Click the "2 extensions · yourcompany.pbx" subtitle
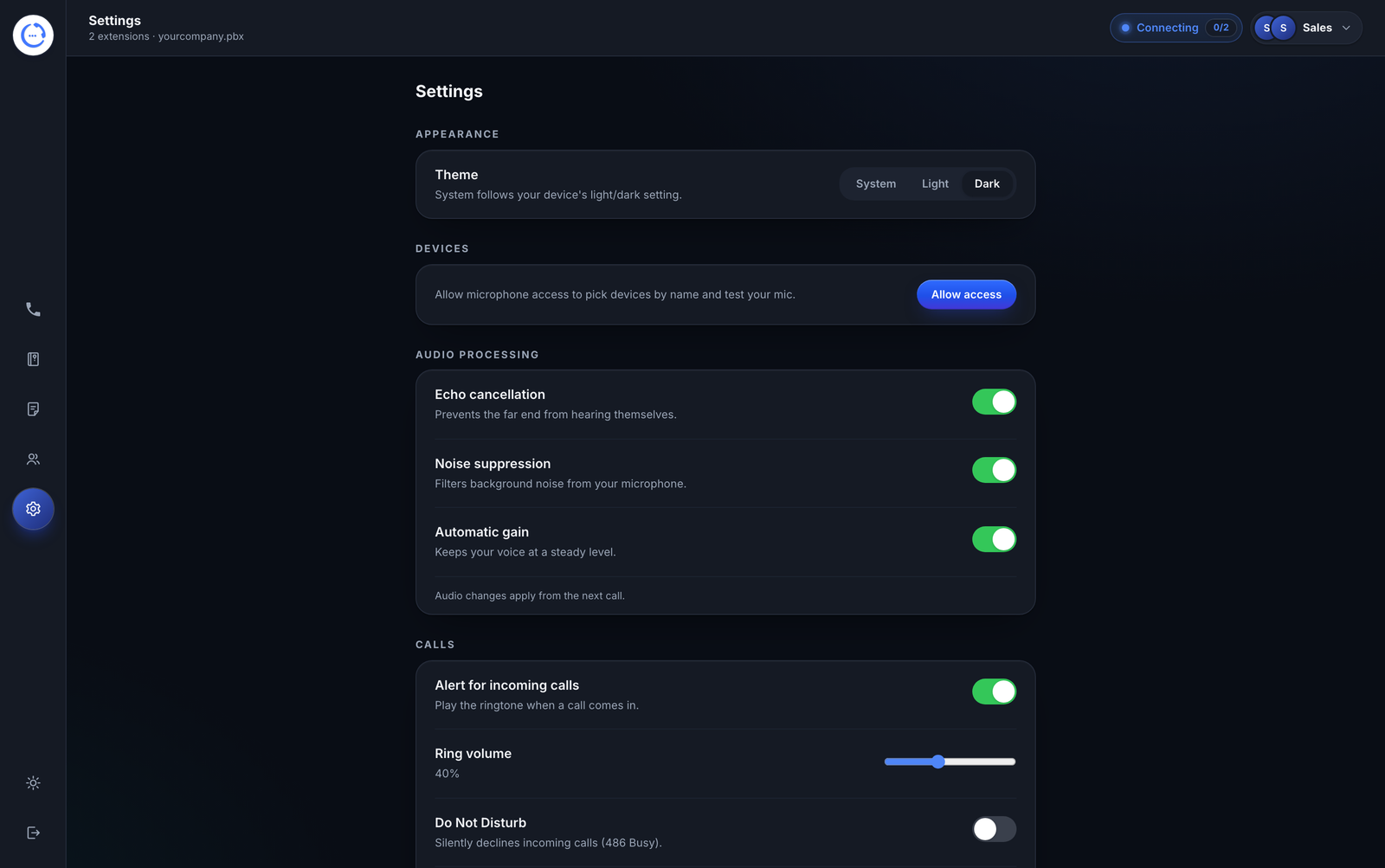 coord(166,36)
